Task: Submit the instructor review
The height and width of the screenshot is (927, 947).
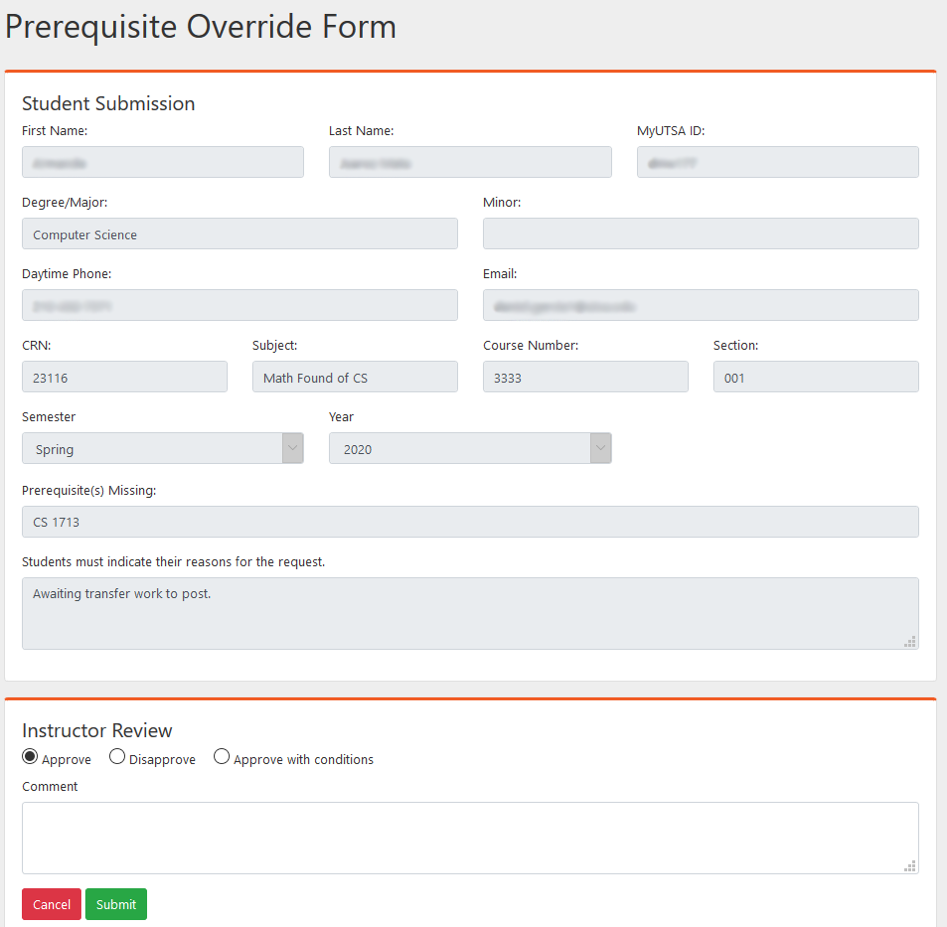Action: point(116,904)
